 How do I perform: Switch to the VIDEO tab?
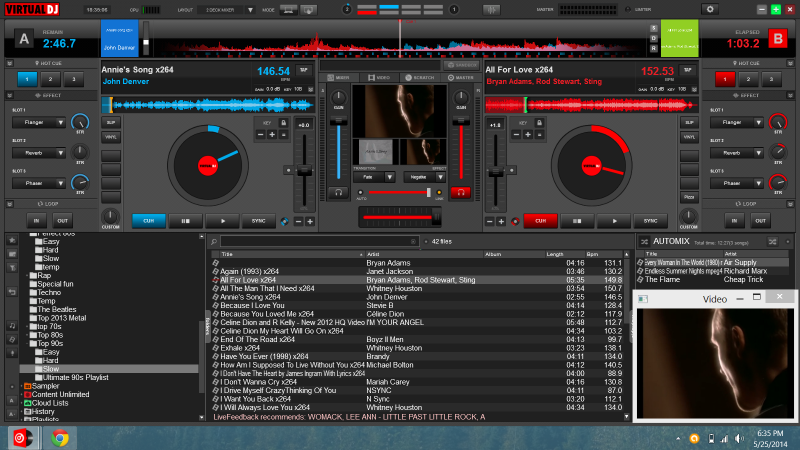379,78
